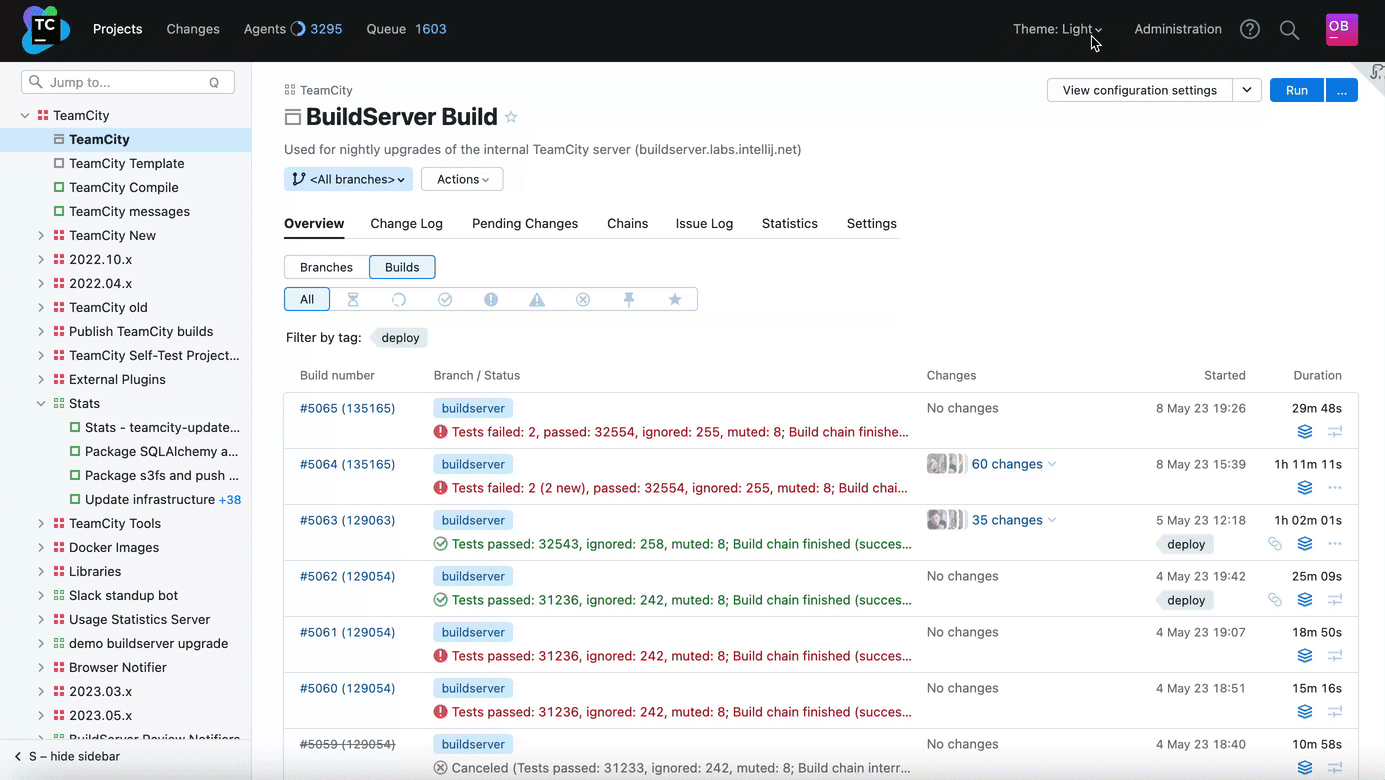Open the Theme: Light dropdown

click(1057, 29)
